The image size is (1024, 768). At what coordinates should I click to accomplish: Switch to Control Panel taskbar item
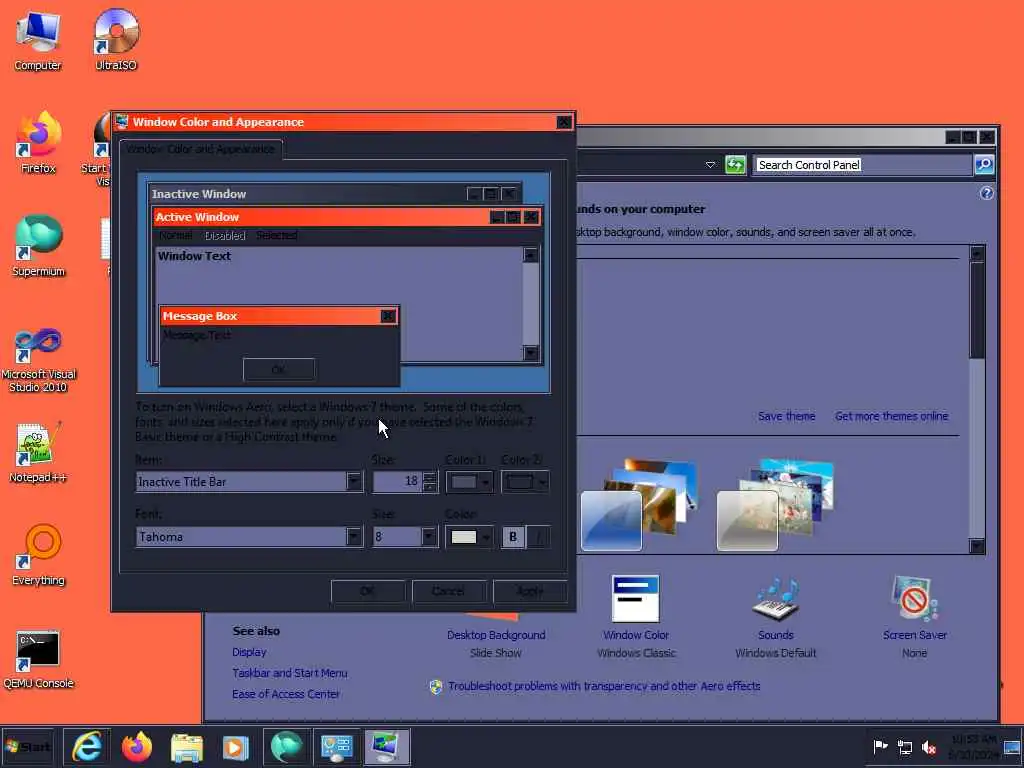[336, 747]
